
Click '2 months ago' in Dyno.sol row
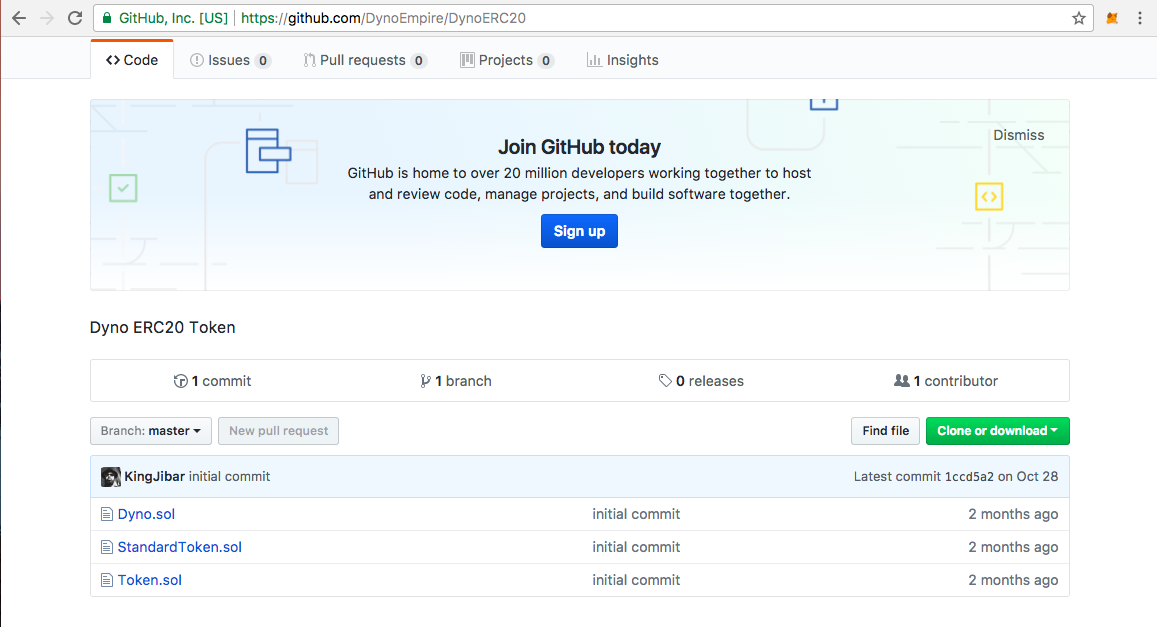tap(1013, 514)
